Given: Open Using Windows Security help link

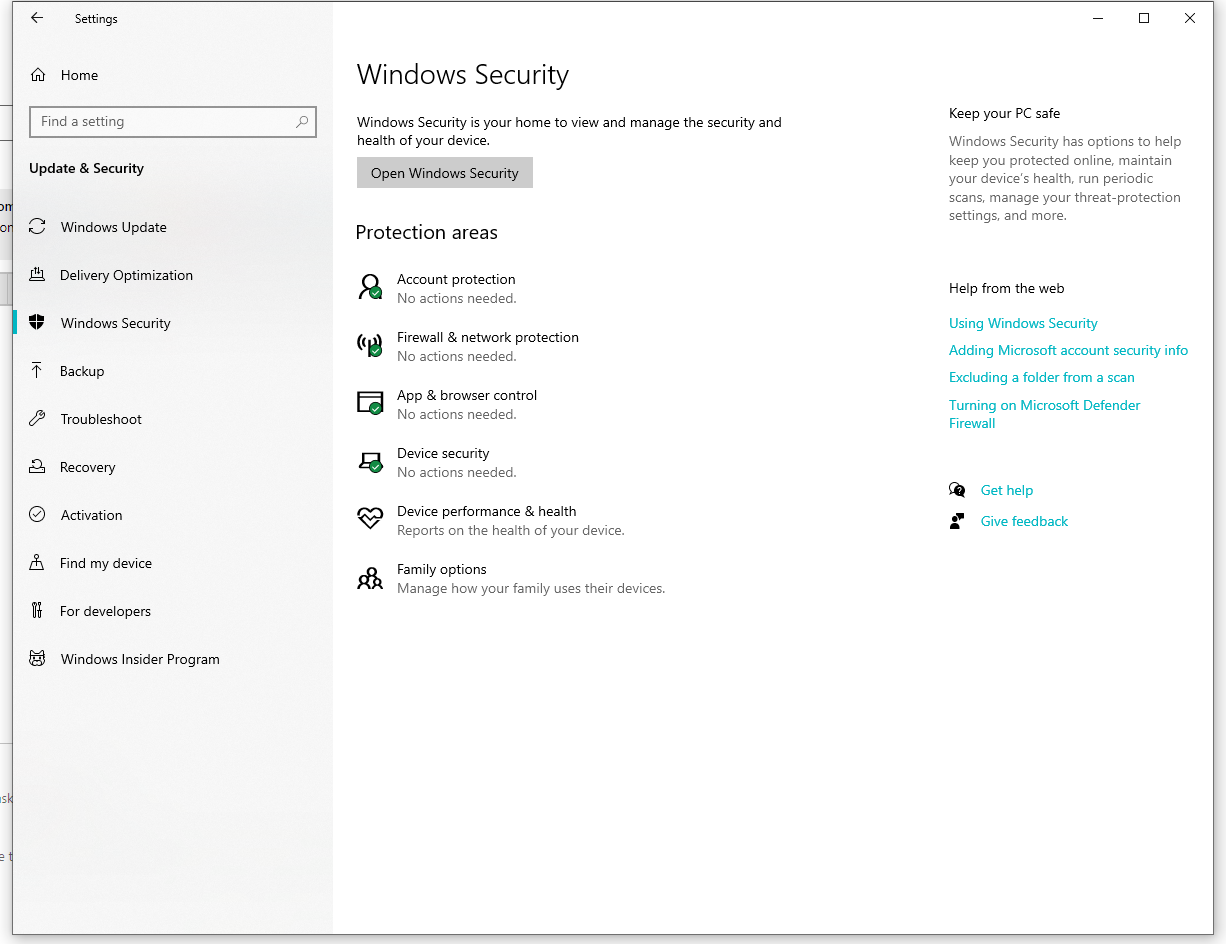Looking at the screenshot, I should tap(1023, 323).
